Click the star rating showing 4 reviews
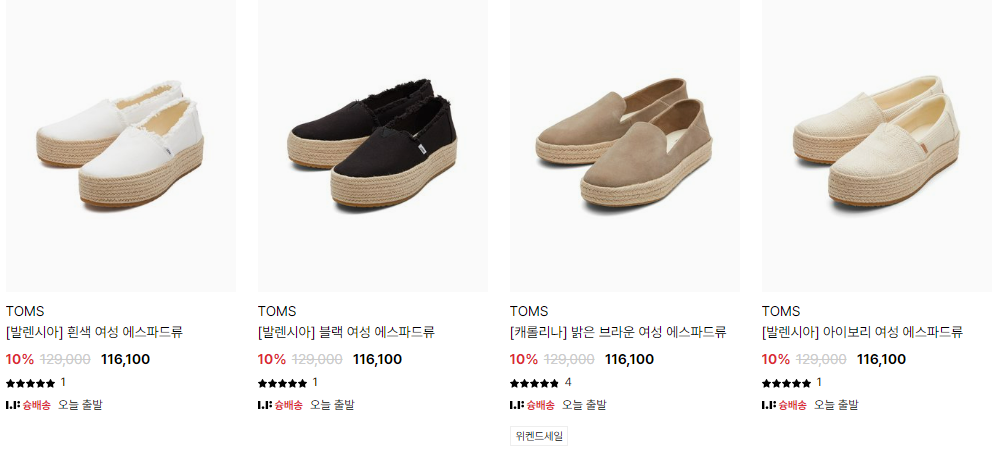Viewport: 1001px width, 474px height. (535, 383)
